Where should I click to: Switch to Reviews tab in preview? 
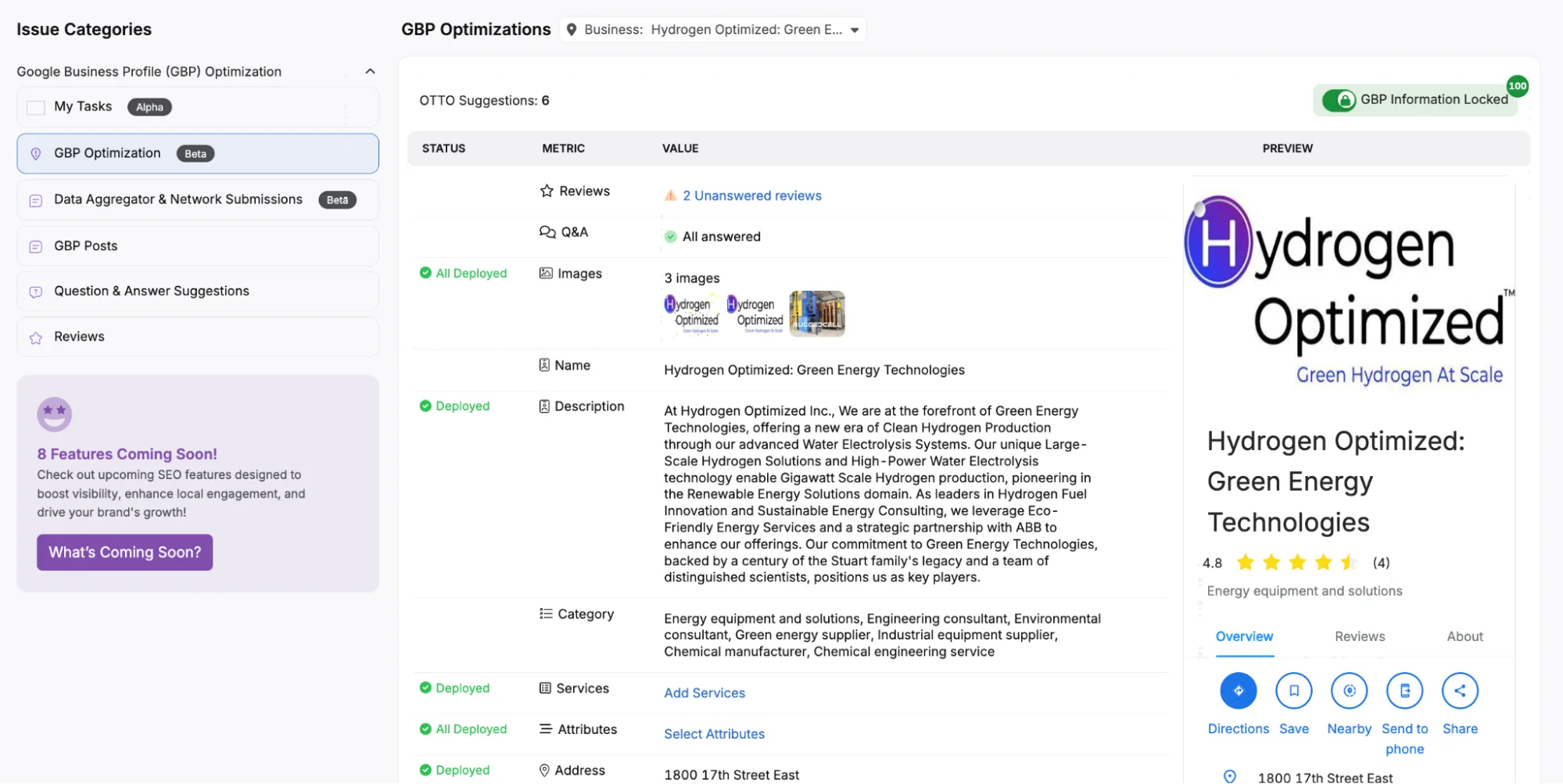pyautogui.click(x=1360, y=637)
